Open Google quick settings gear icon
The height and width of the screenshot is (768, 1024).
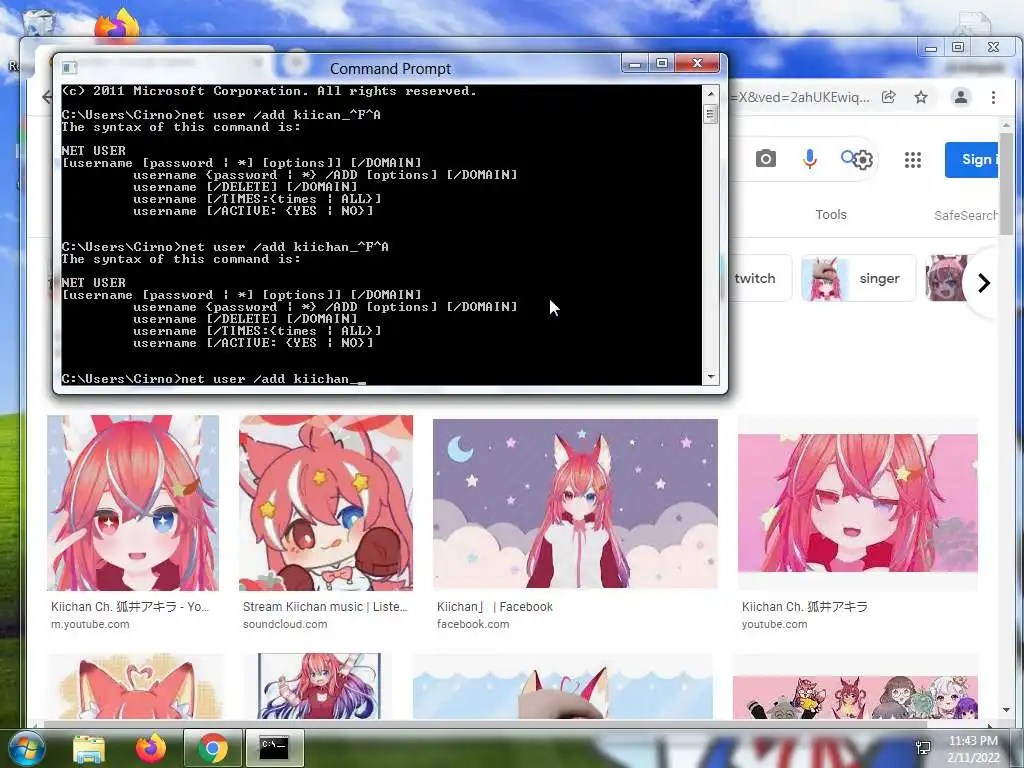[x=863, y=160]
